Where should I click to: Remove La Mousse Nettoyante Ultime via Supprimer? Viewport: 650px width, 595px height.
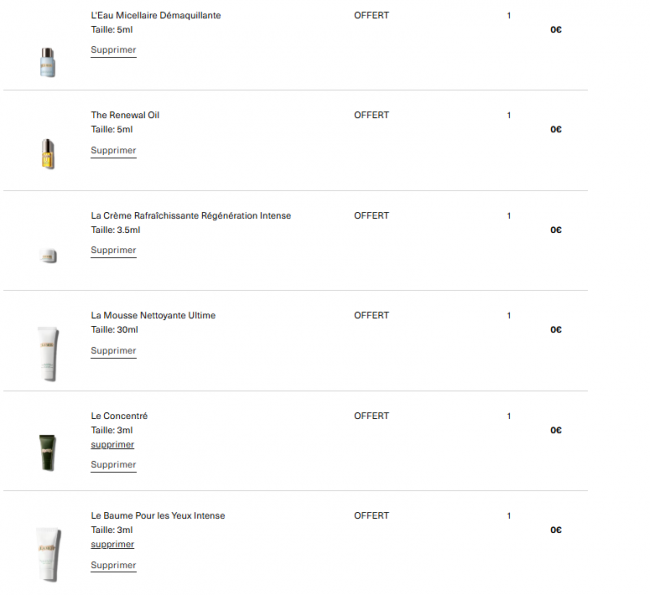(113, 351)
